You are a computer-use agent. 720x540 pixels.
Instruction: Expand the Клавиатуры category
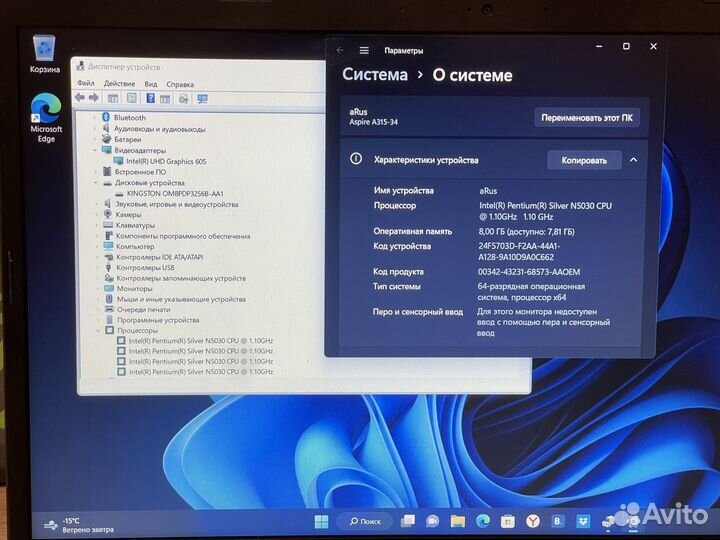(97, 225)
